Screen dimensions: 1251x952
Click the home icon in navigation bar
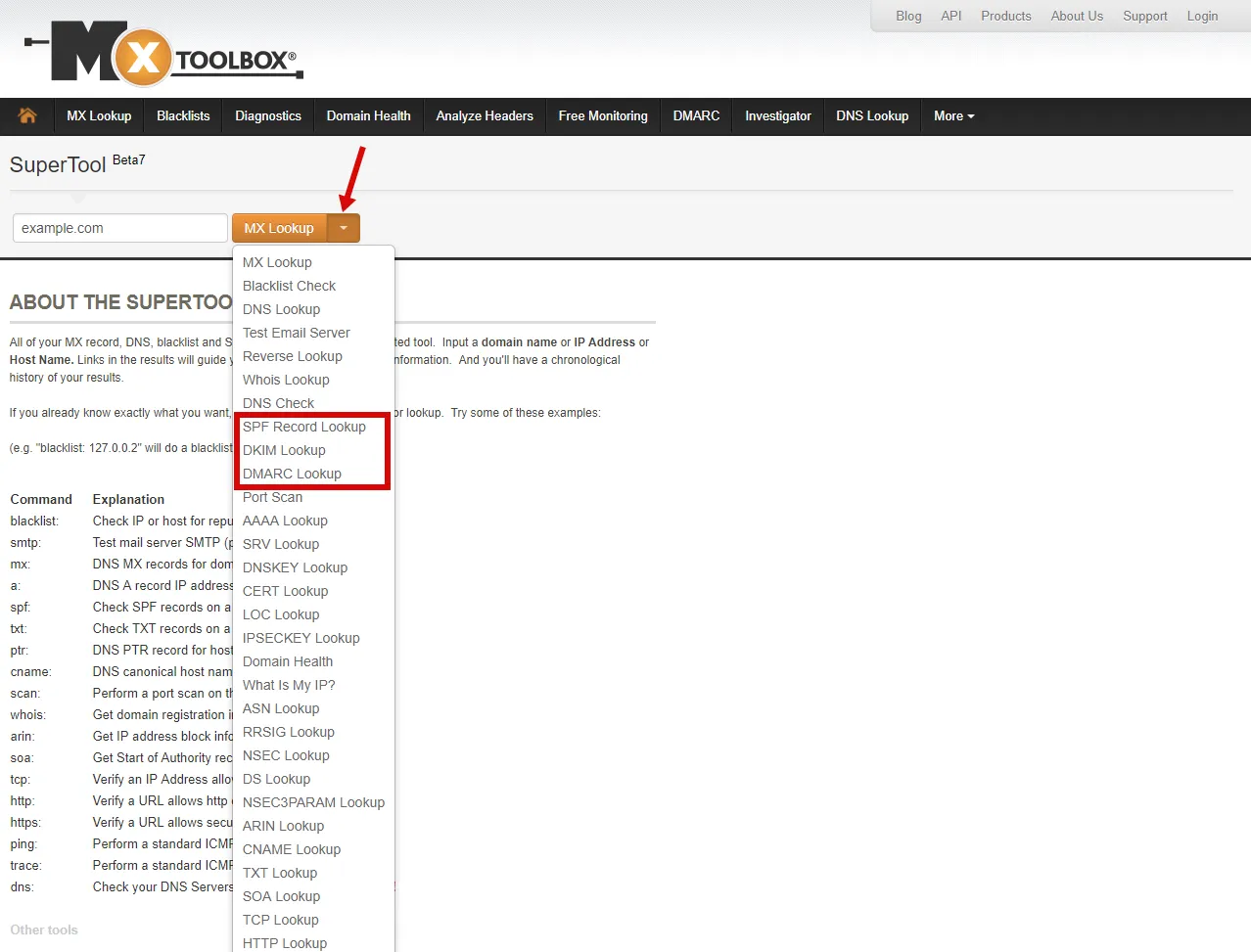point(27,115)
